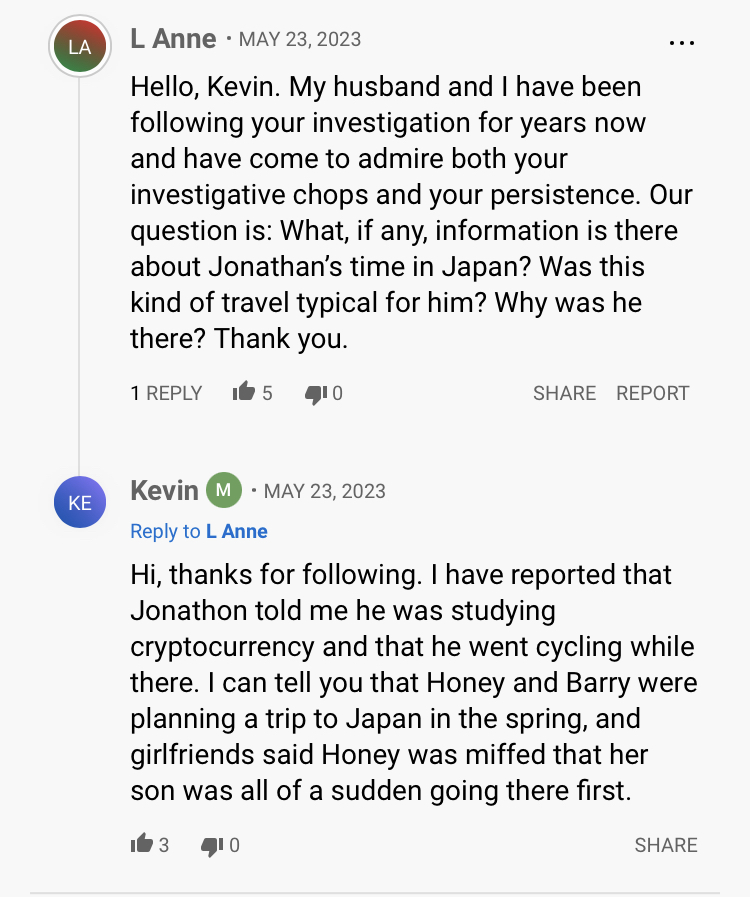Open Kevin's username profile link
The height and width of the screenshot is (897, 750).
164,490
